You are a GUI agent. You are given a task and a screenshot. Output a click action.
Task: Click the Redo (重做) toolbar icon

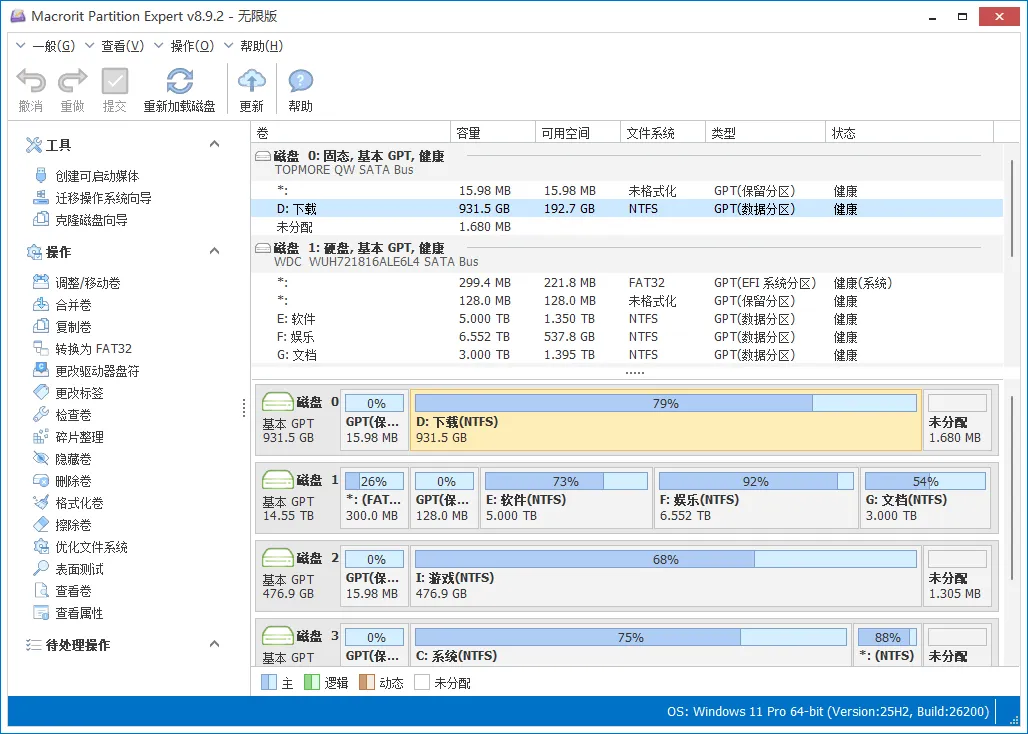click(72, 81)
